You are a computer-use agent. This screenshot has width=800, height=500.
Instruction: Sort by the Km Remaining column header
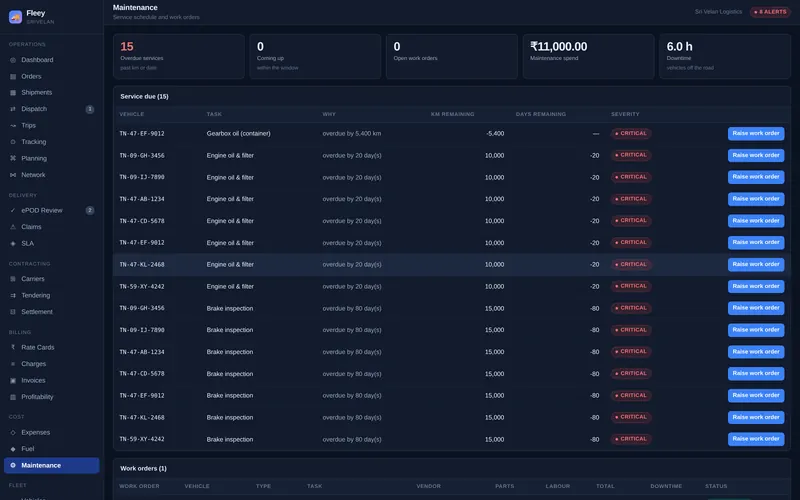(453, 114)
